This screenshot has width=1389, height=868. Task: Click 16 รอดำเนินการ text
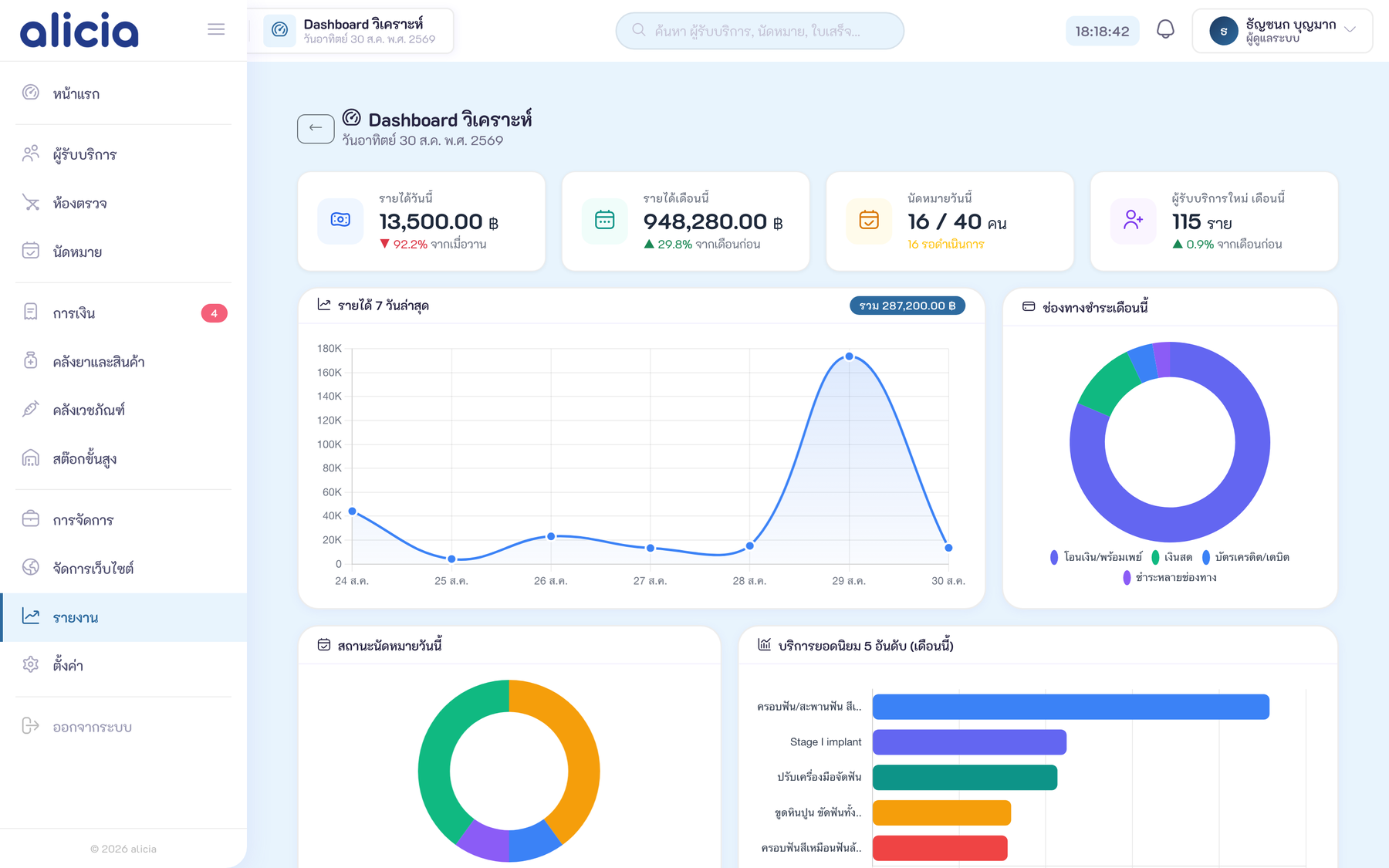(x=945, y=245)
